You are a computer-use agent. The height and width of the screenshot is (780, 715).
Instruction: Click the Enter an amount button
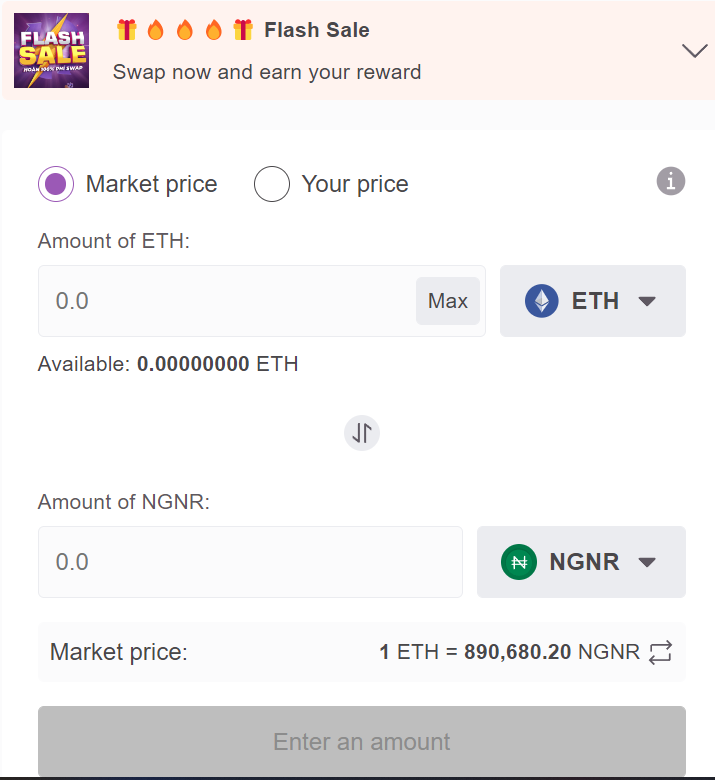click(362, 741)
